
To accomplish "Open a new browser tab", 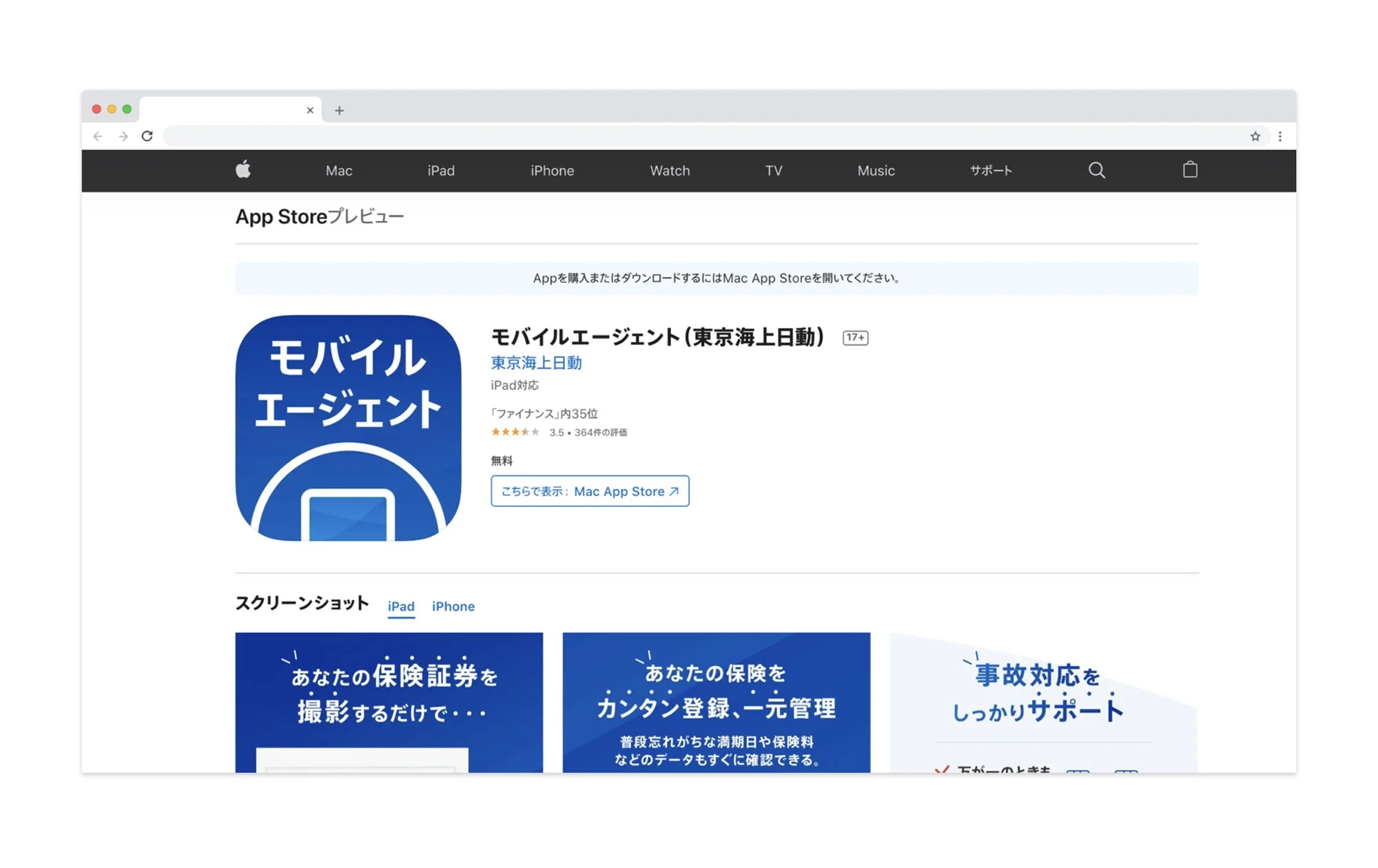I will click(x=339, y=110).
